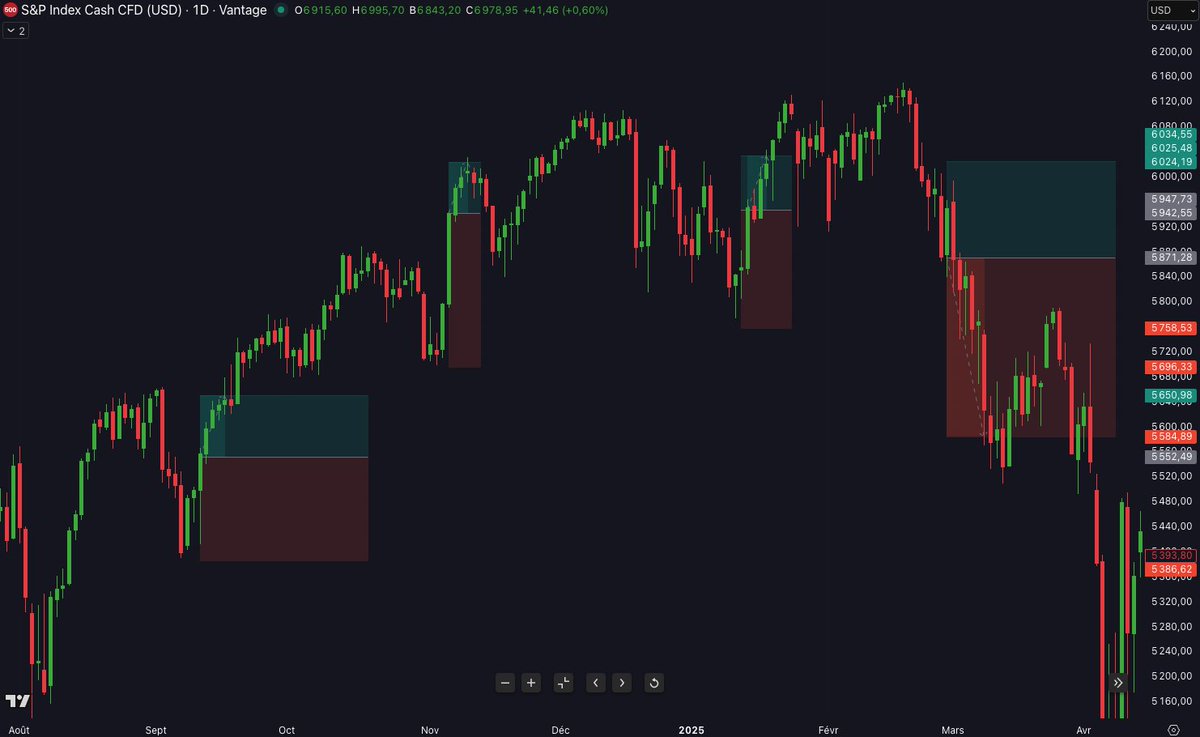Click the gray 5871,28 price label
Viewport: 1200px width, 737px height.
pos(1171,258)
